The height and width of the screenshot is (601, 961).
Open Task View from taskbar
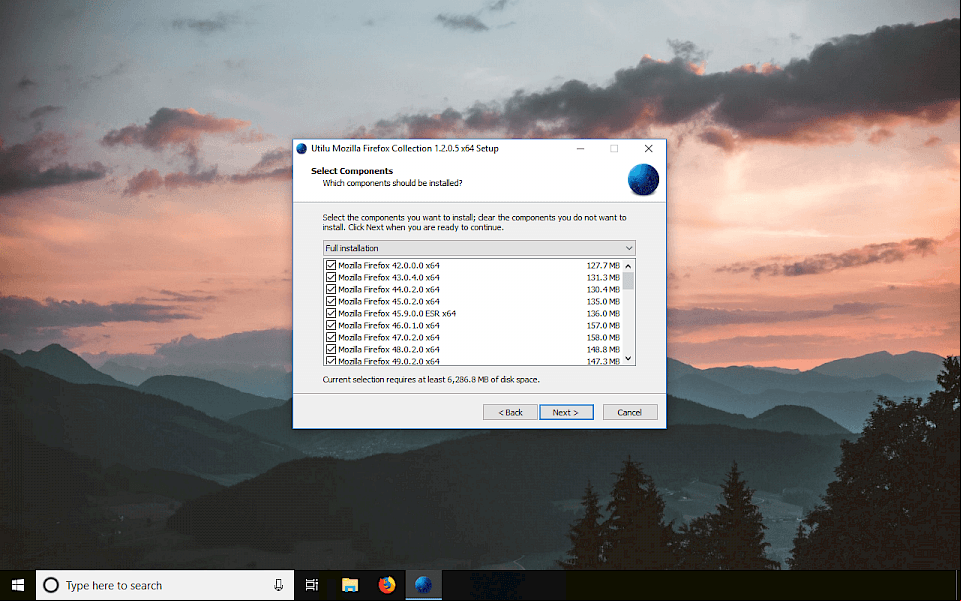[x=312, y=586]
